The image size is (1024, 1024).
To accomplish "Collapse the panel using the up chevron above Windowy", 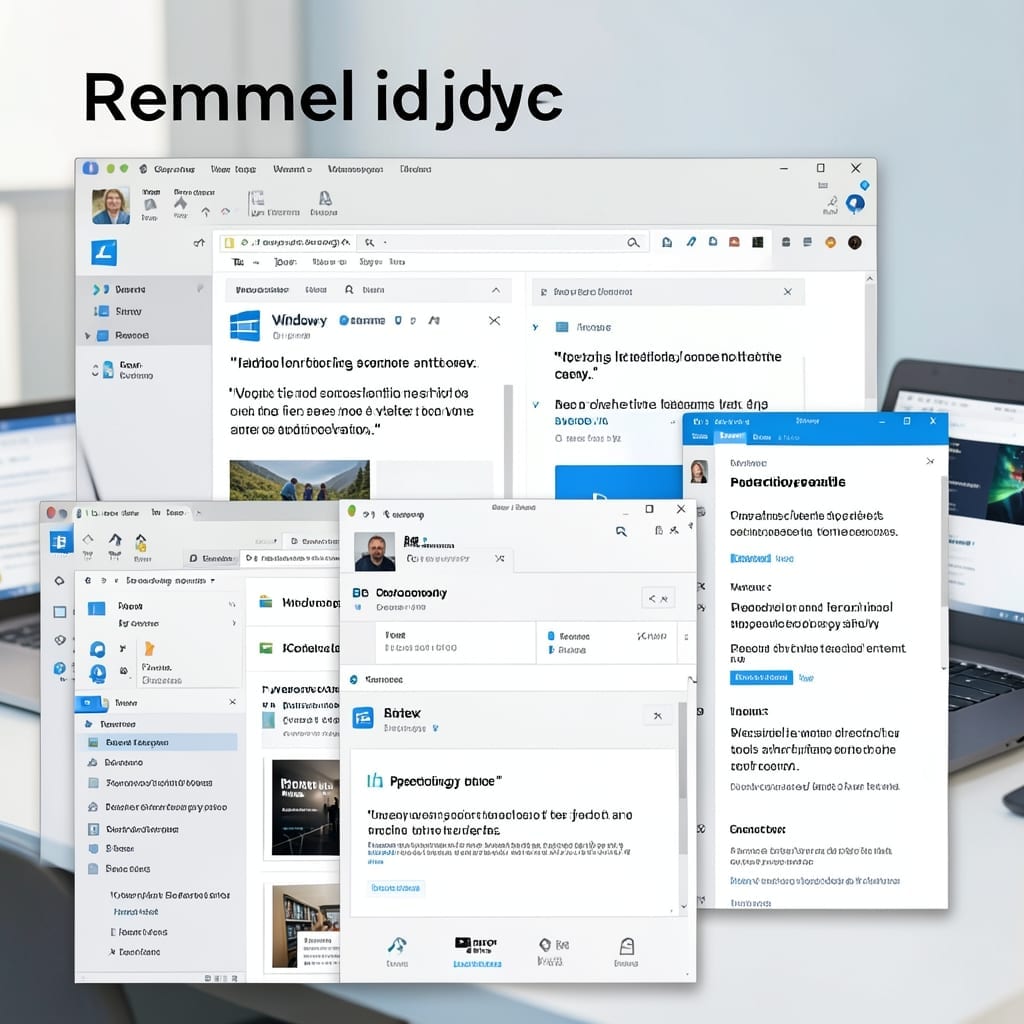I will 496,290.
